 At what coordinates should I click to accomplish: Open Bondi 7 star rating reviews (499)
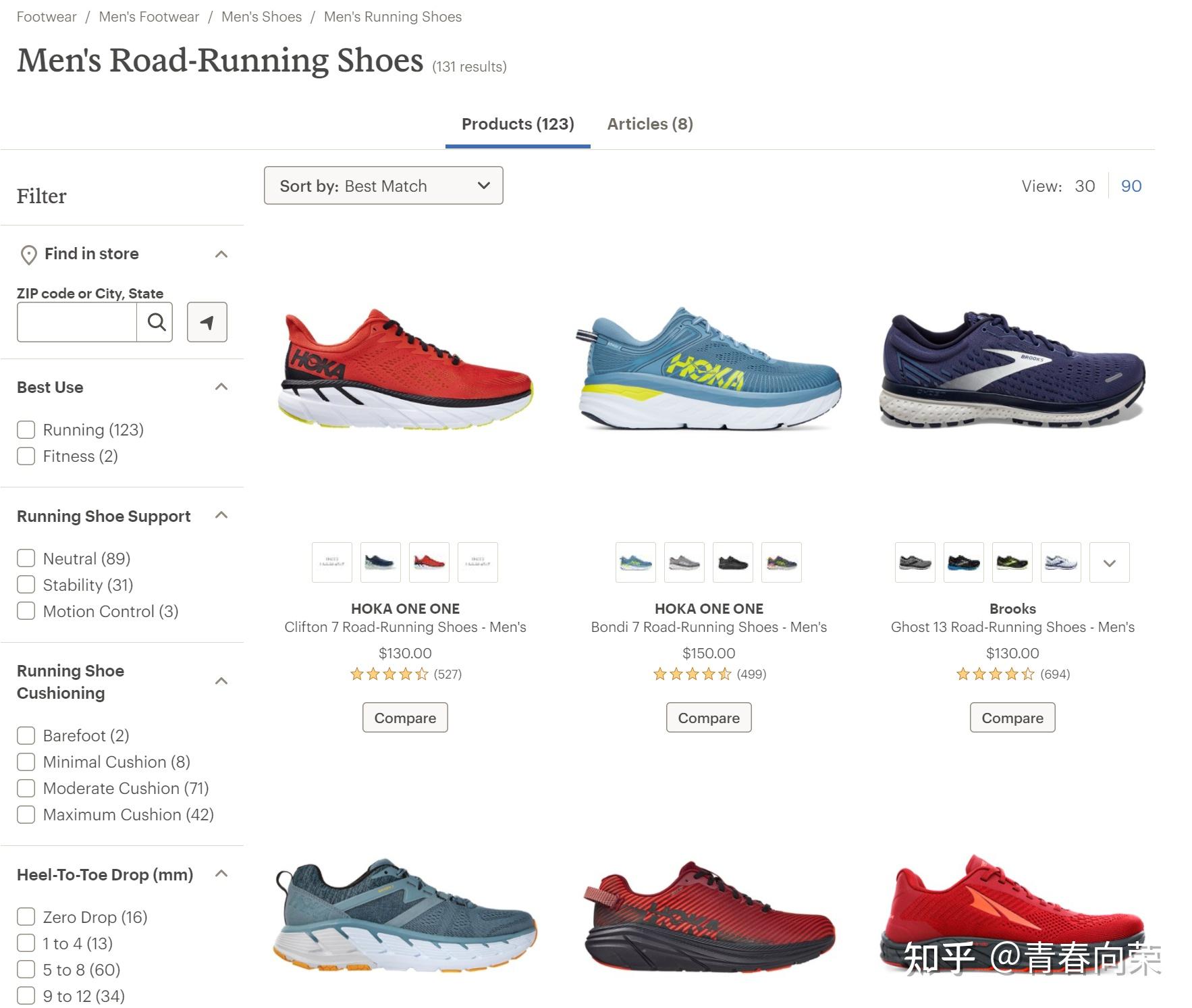point(709,674)
